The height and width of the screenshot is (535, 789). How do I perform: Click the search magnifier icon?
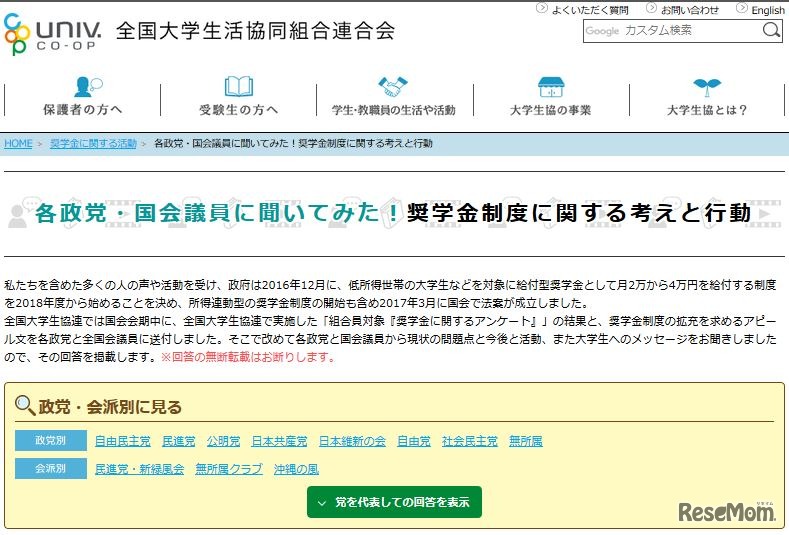(x=770, y=30)
